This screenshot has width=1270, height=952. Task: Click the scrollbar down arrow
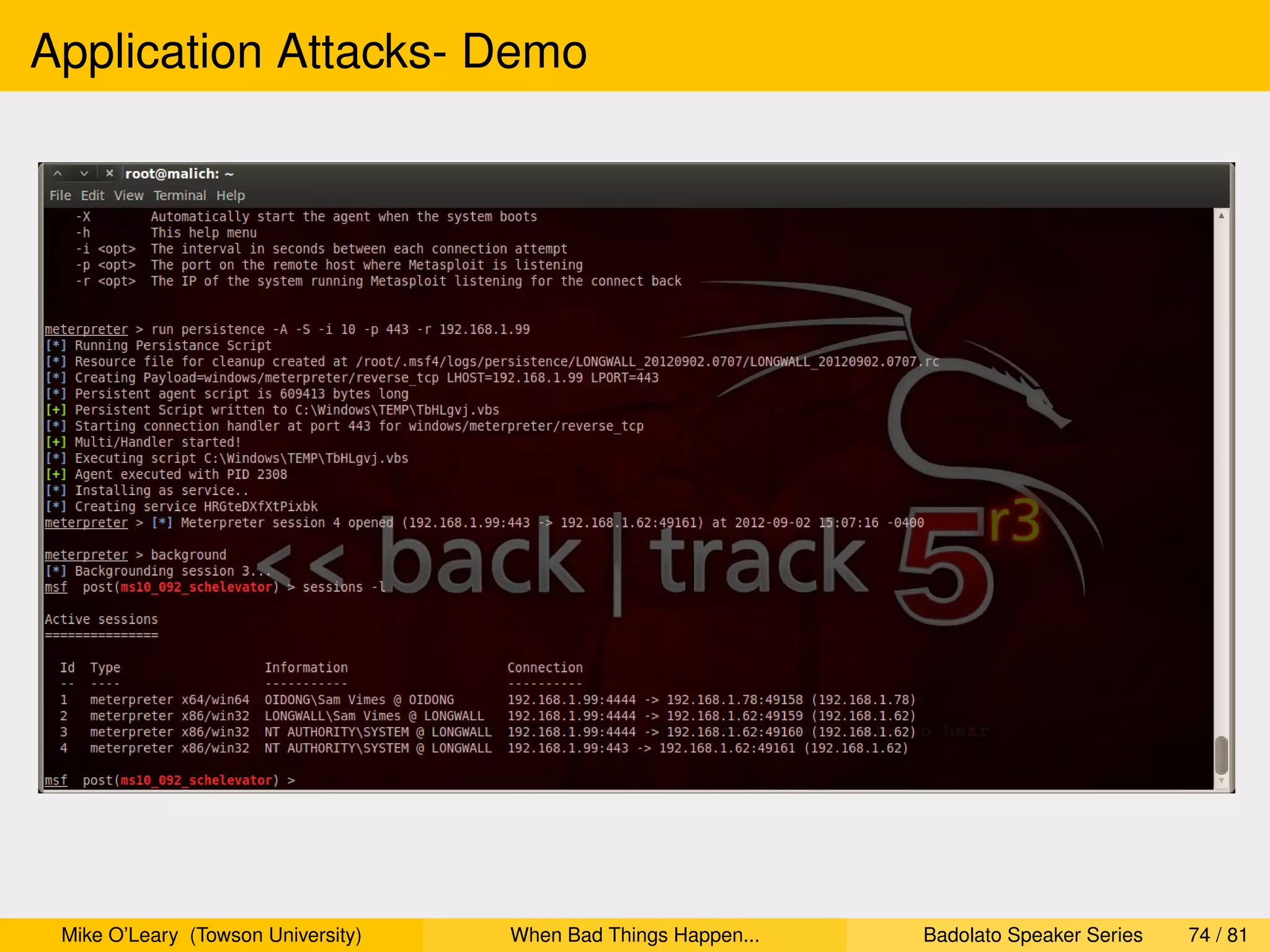tap(1221, 781)
